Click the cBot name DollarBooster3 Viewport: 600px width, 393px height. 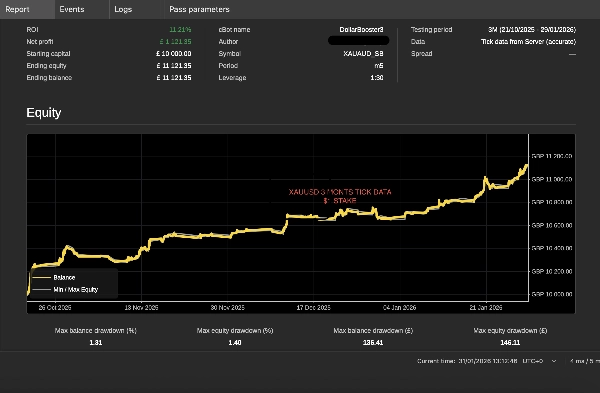coord(361,29)
